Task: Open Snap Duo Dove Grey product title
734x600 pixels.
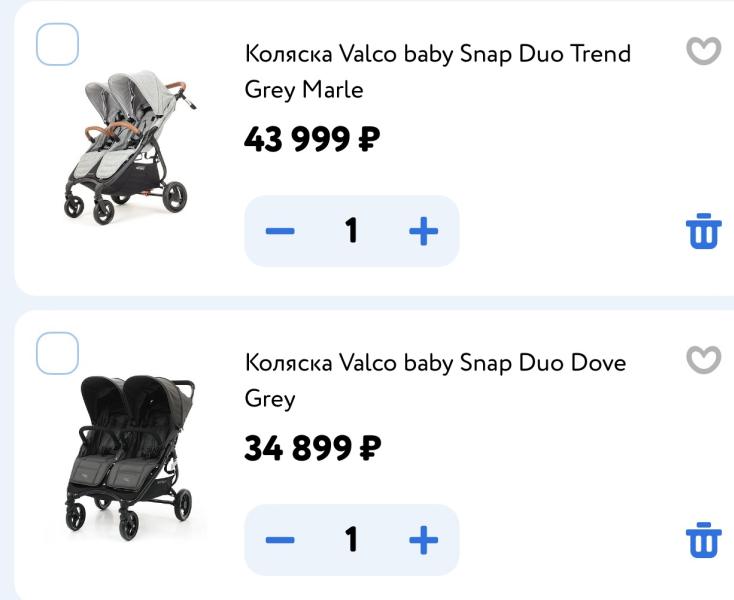Action: pos(435,380)
